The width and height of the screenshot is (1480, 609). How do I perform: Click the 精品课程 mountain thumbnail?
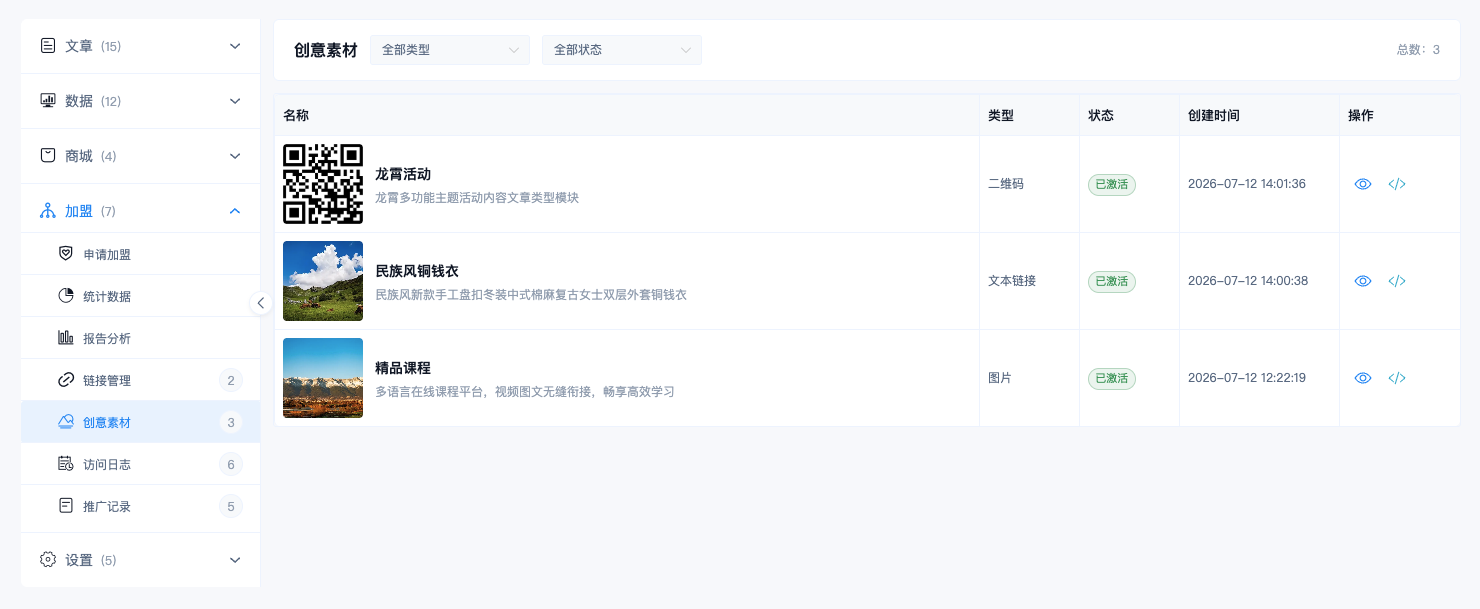pos(323,378)
